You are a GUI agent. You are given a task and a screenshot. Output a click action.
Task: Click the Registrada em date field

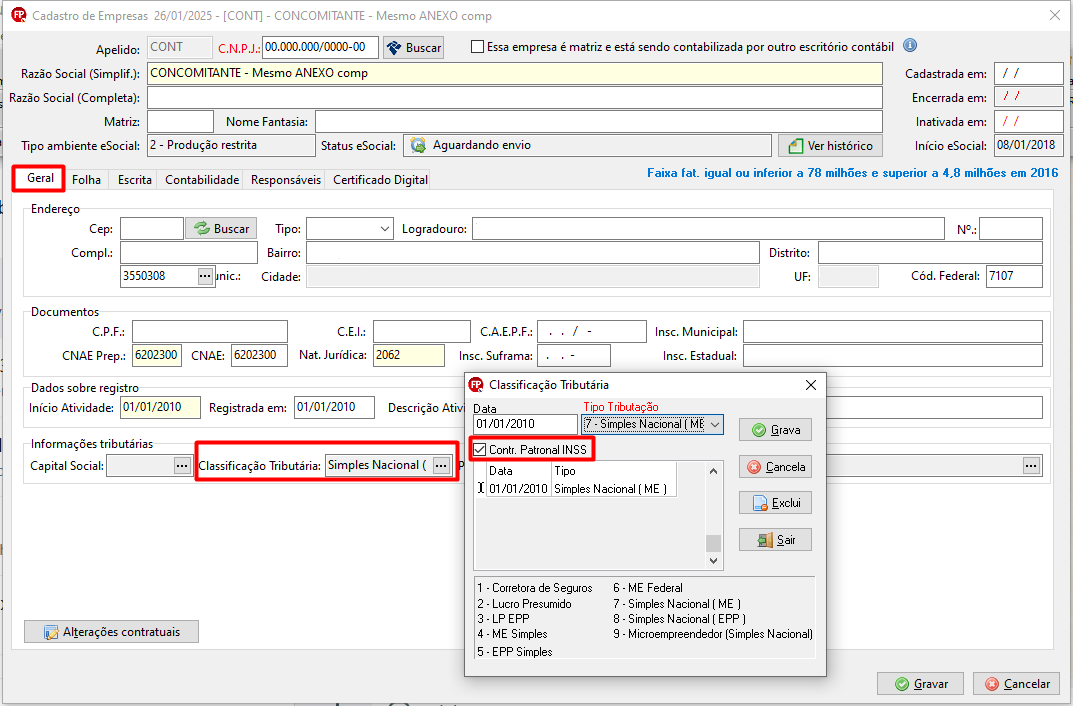tap(335, 408)
